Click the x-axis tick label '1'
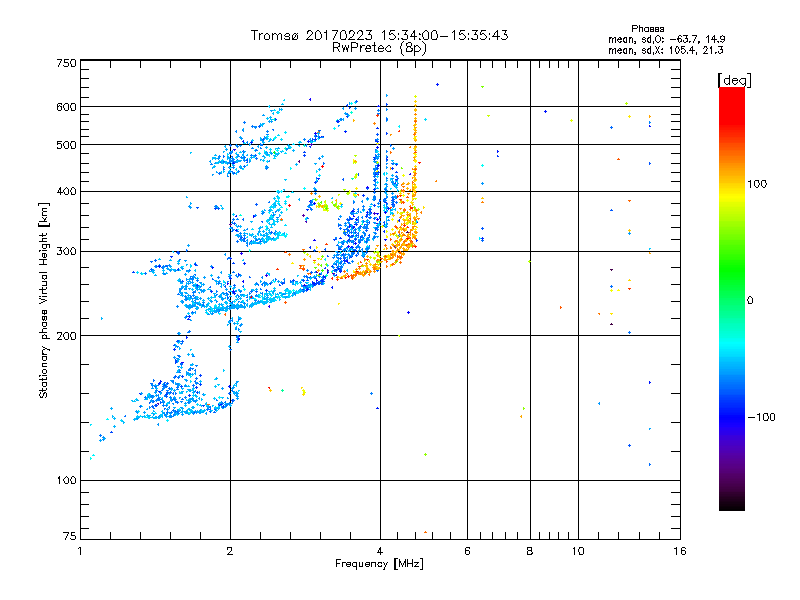Viewport: 800px width, 600px height. 80,551
